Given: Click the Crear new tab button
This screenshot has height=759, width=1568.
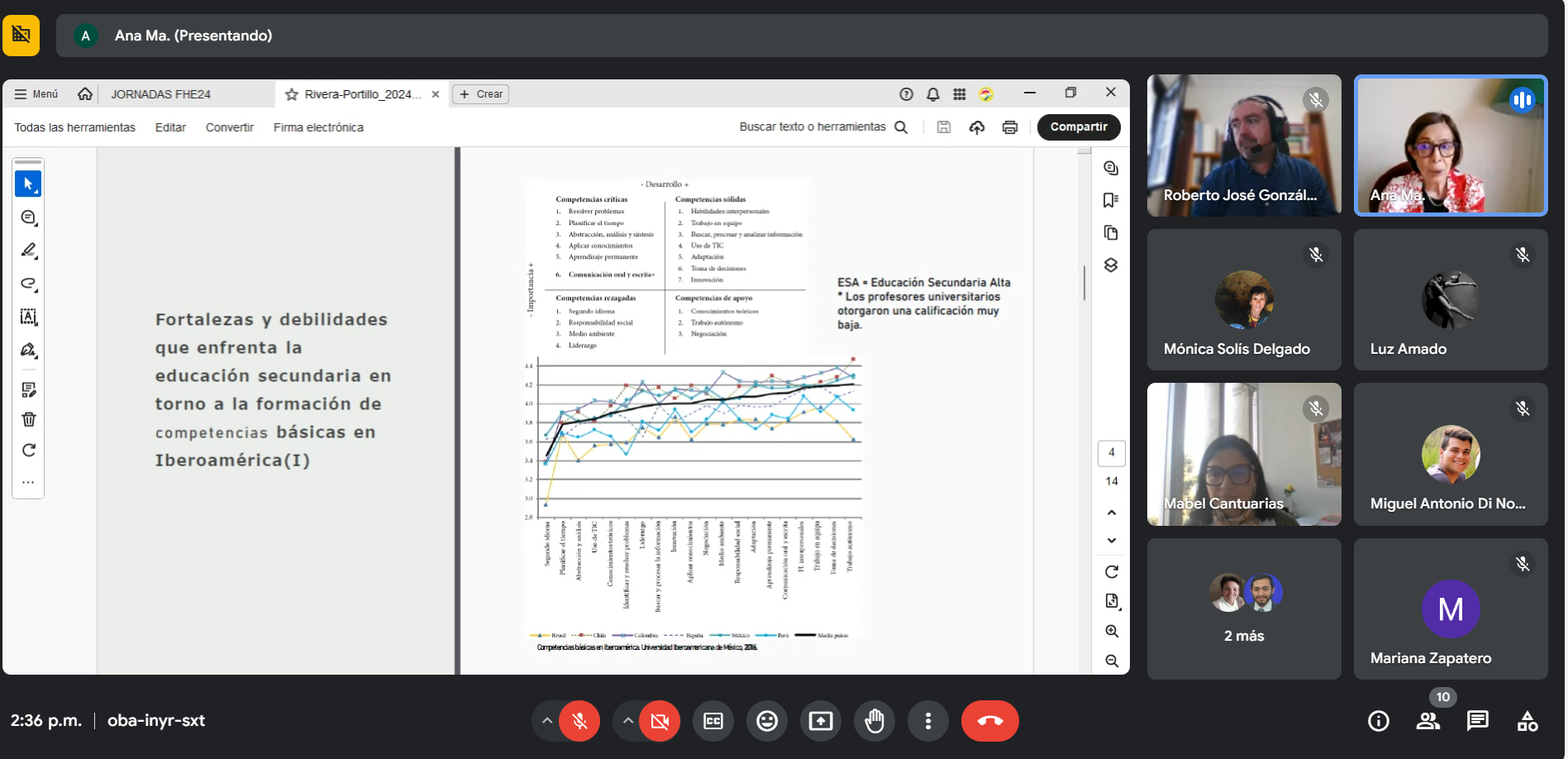Looking at the screenshot, I should pyautogui.click(x=481, y=94).
